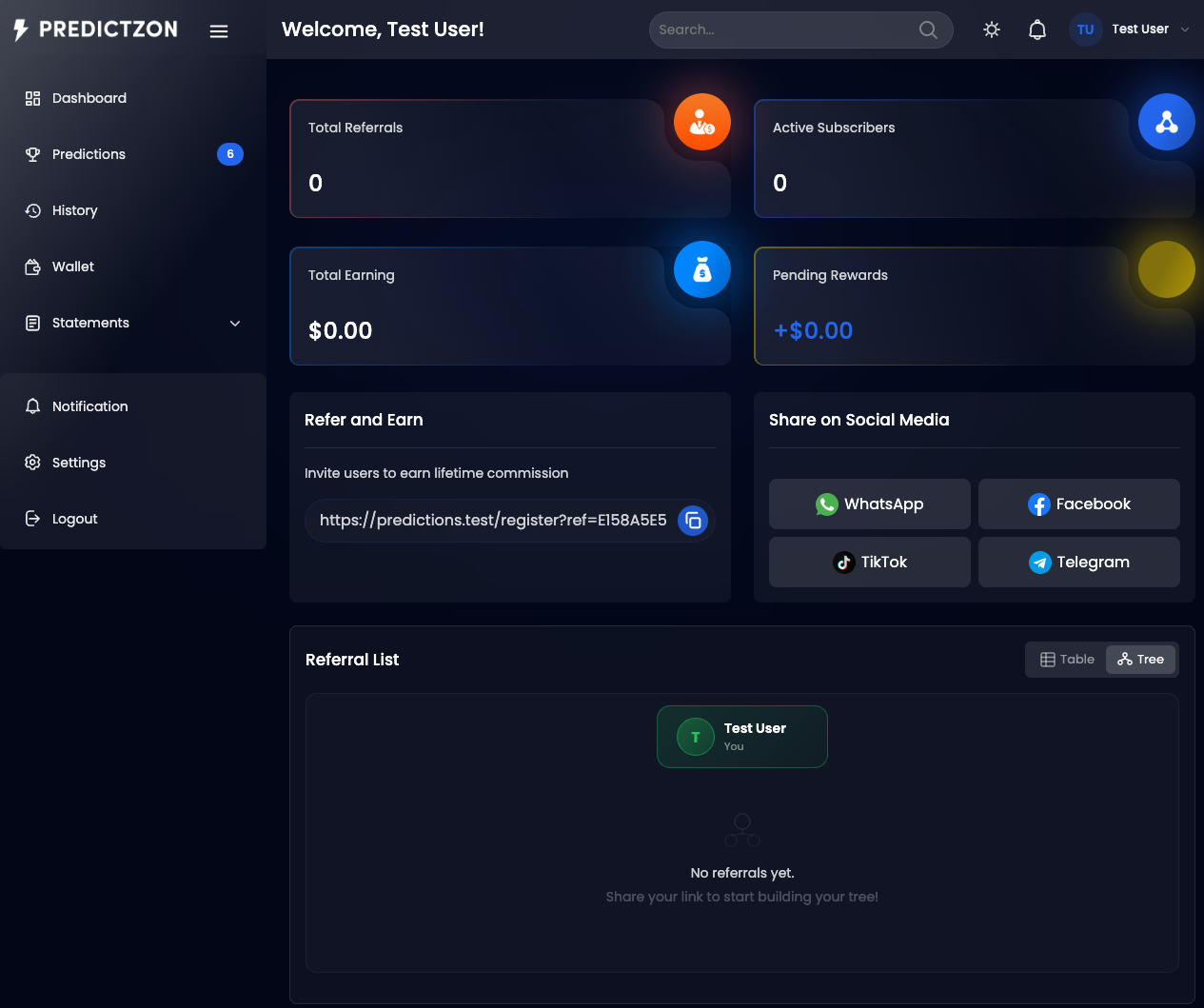Switch referral list to Tree view
This screenshot has height=1008, width=1204.
click(1140, 660)
